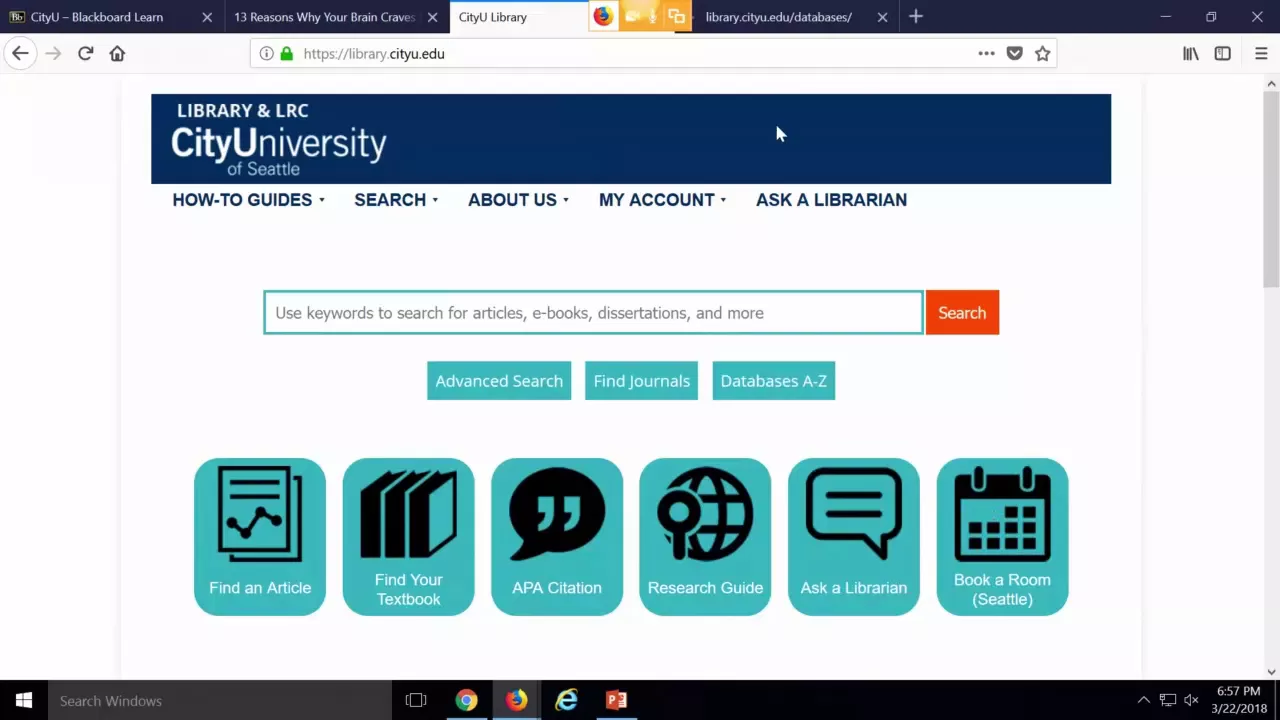
Task: Open a new tab with the plus icon
Action: [916, 17]
